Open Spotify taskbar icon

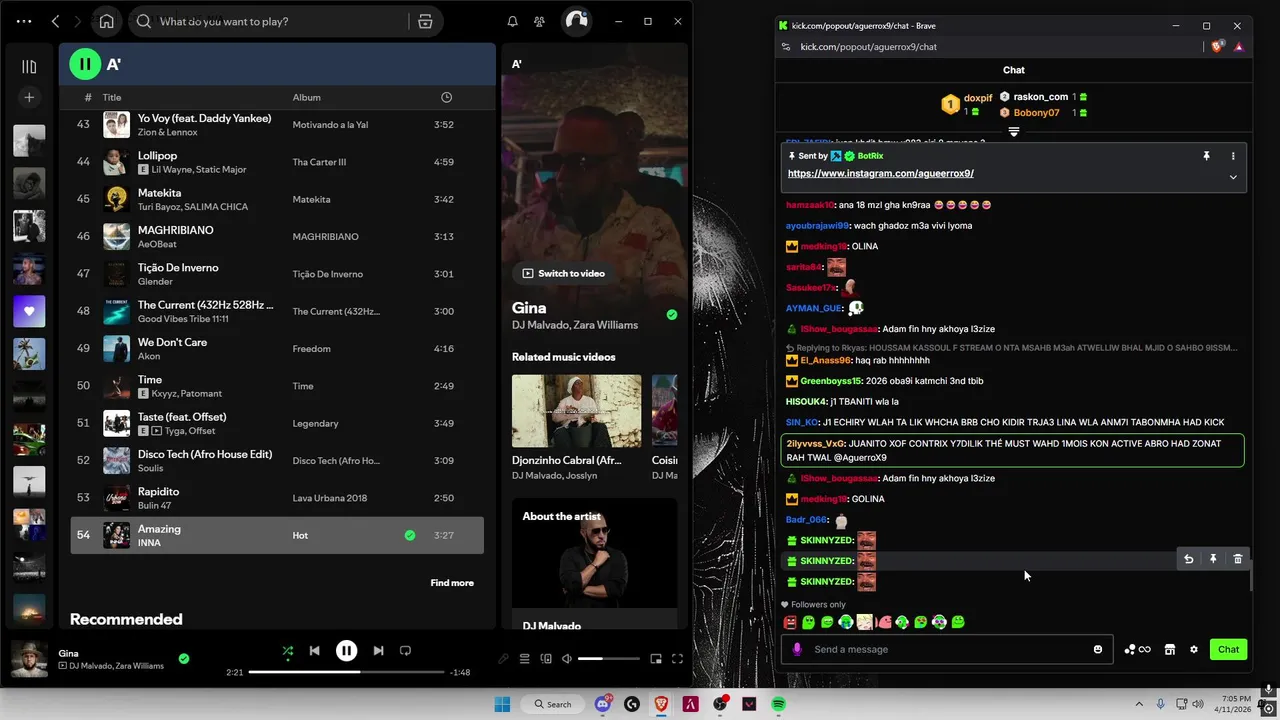(778, 704)
